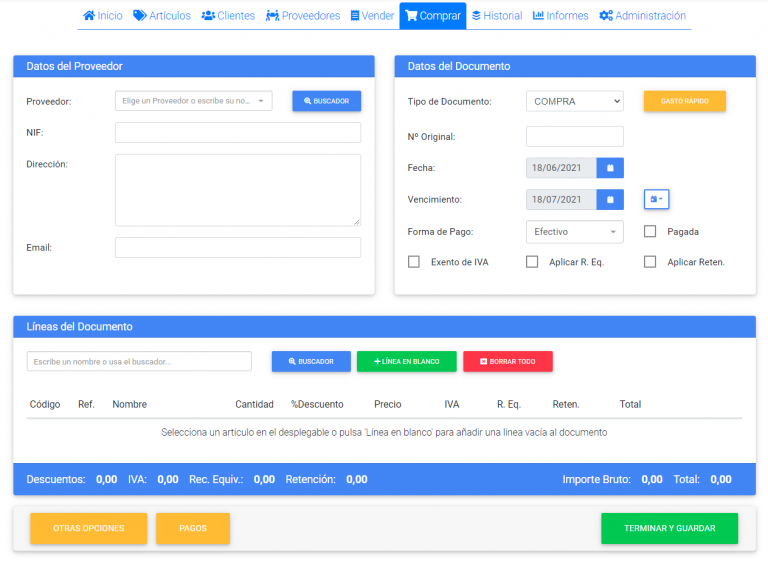Open the Vencimiento calendar picker icon
This screenshot has height=561, width=768.
point(610,200)
